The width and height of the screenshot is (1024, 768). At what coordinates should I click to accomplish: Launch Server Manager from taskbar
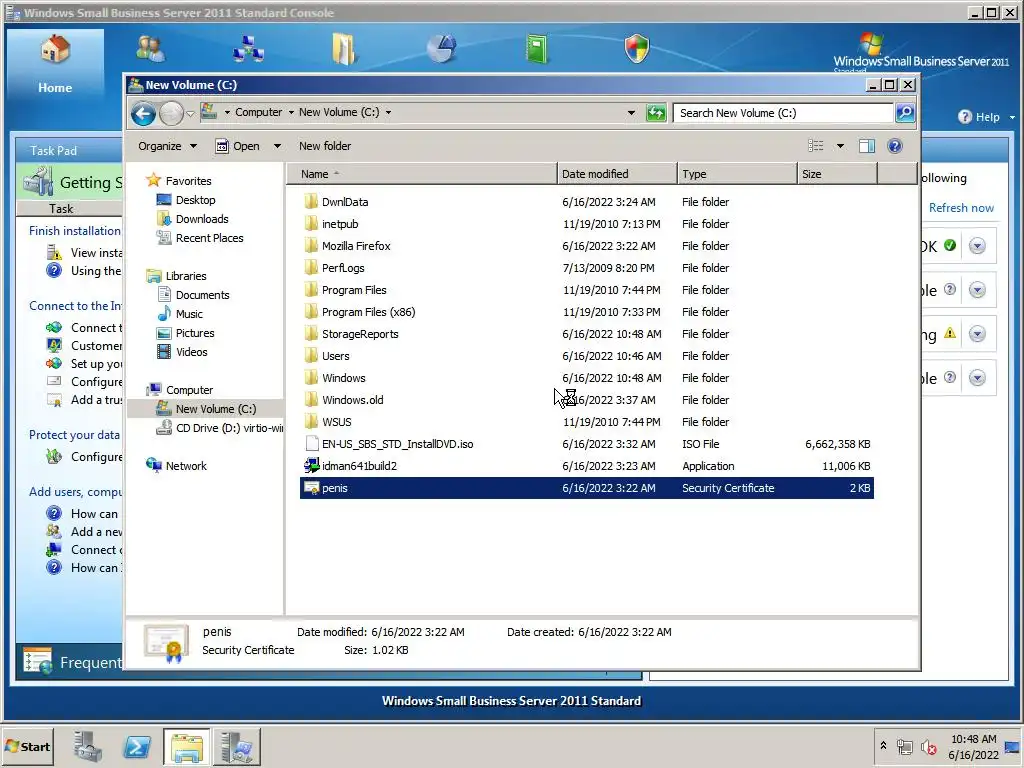click(88, 747)
